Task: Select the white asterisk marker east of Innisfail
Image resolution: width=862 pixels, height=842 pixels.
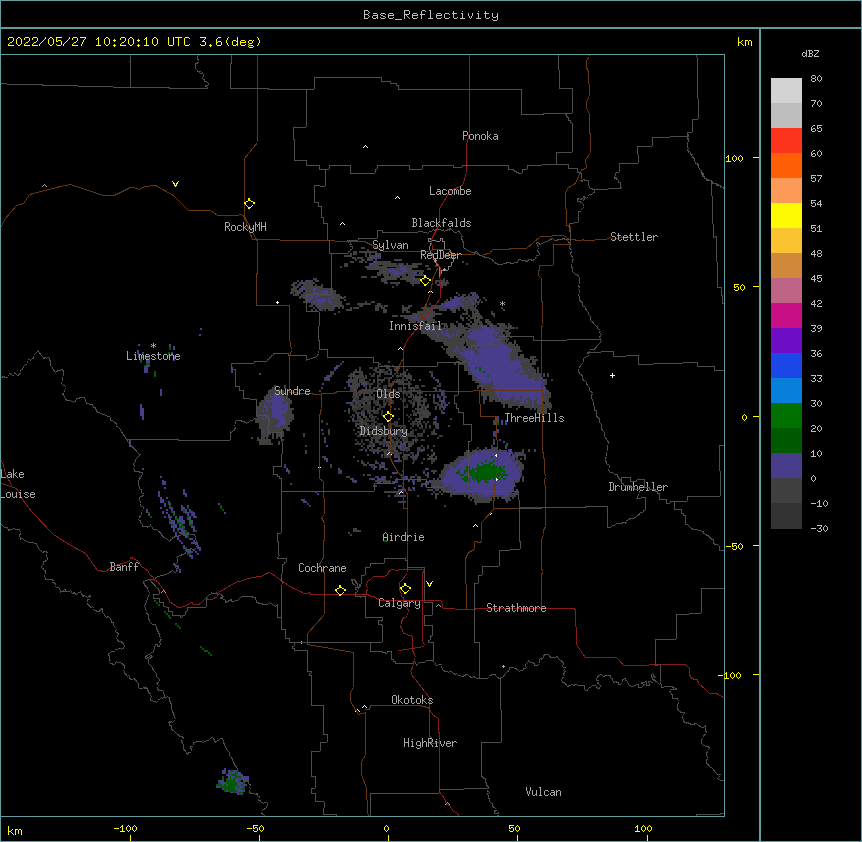Action: coord(502,303)
